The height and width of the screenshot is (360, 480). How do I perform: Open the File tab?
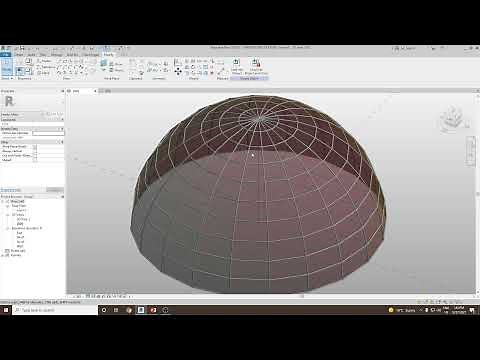click(5, 55)
